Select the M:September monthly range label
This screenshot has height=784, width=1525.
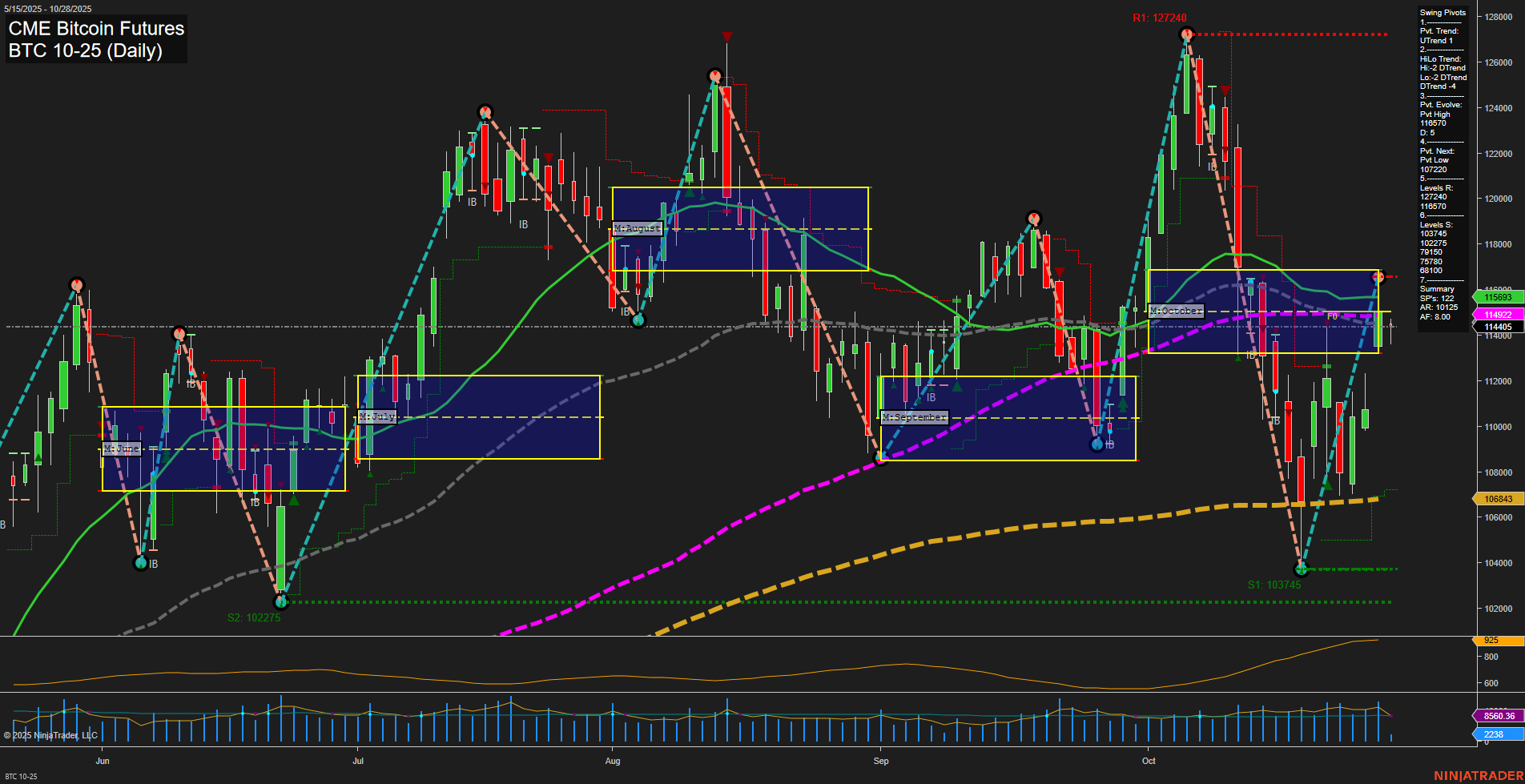point(914,416)
